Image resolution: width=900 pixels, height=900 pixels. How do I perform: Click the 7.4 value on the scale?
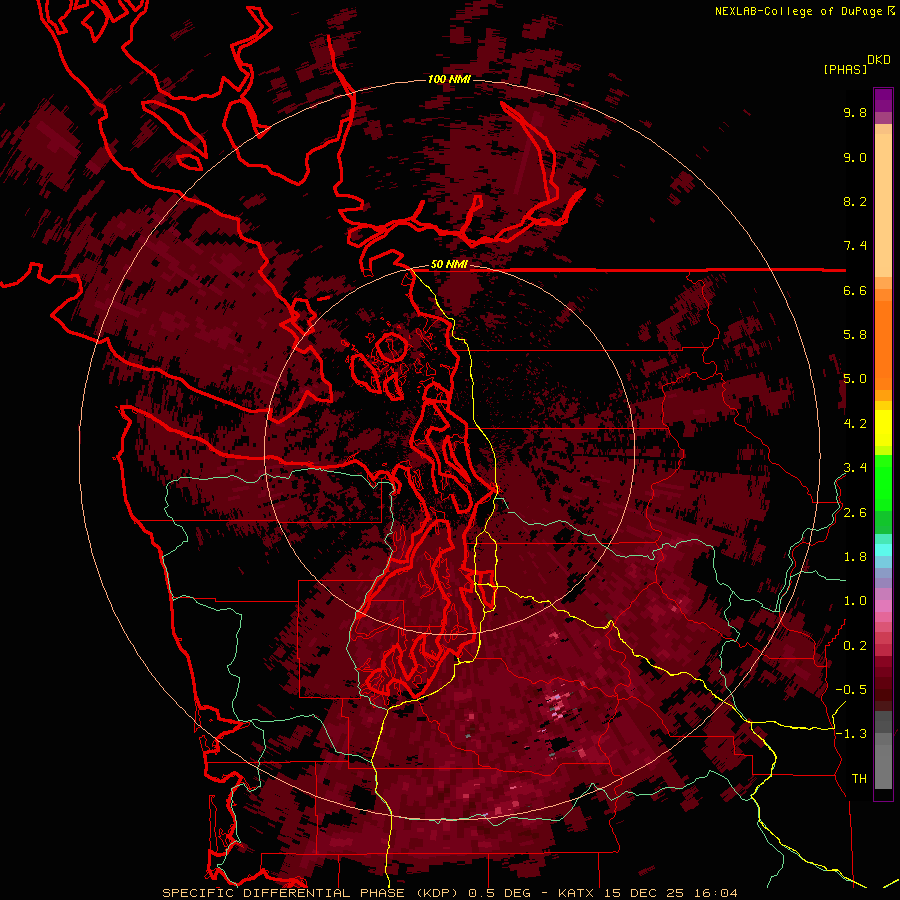tap(855, 246)
